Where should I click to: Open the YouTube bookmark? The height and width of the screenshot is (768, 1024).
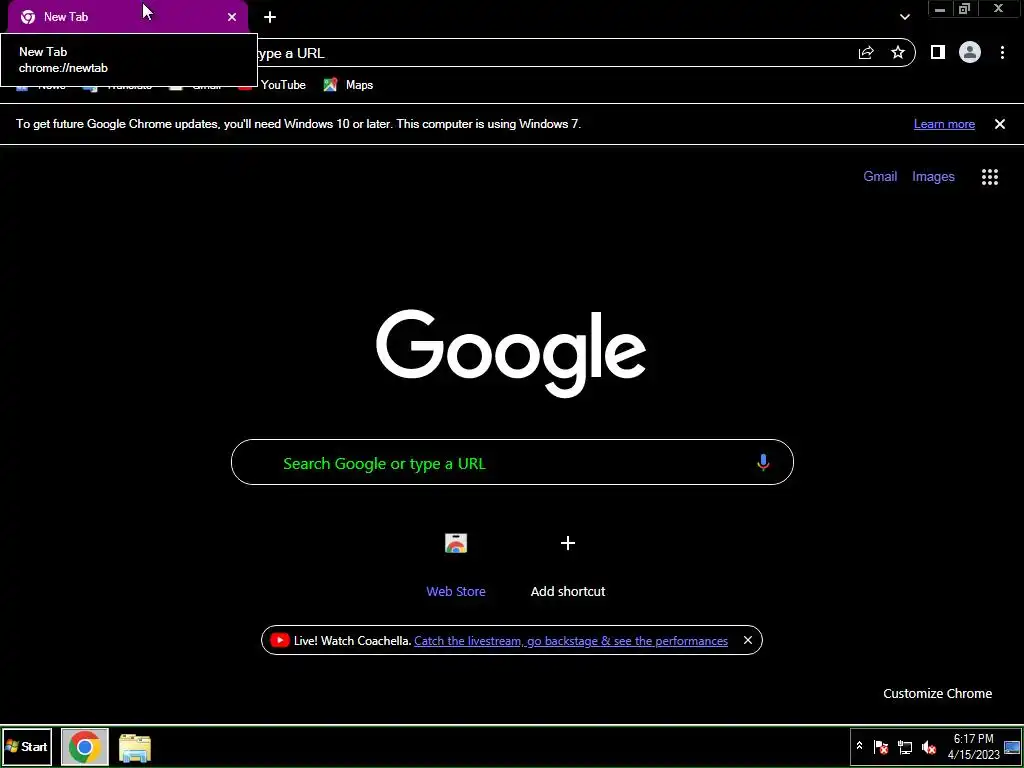(x=274, y=85)
